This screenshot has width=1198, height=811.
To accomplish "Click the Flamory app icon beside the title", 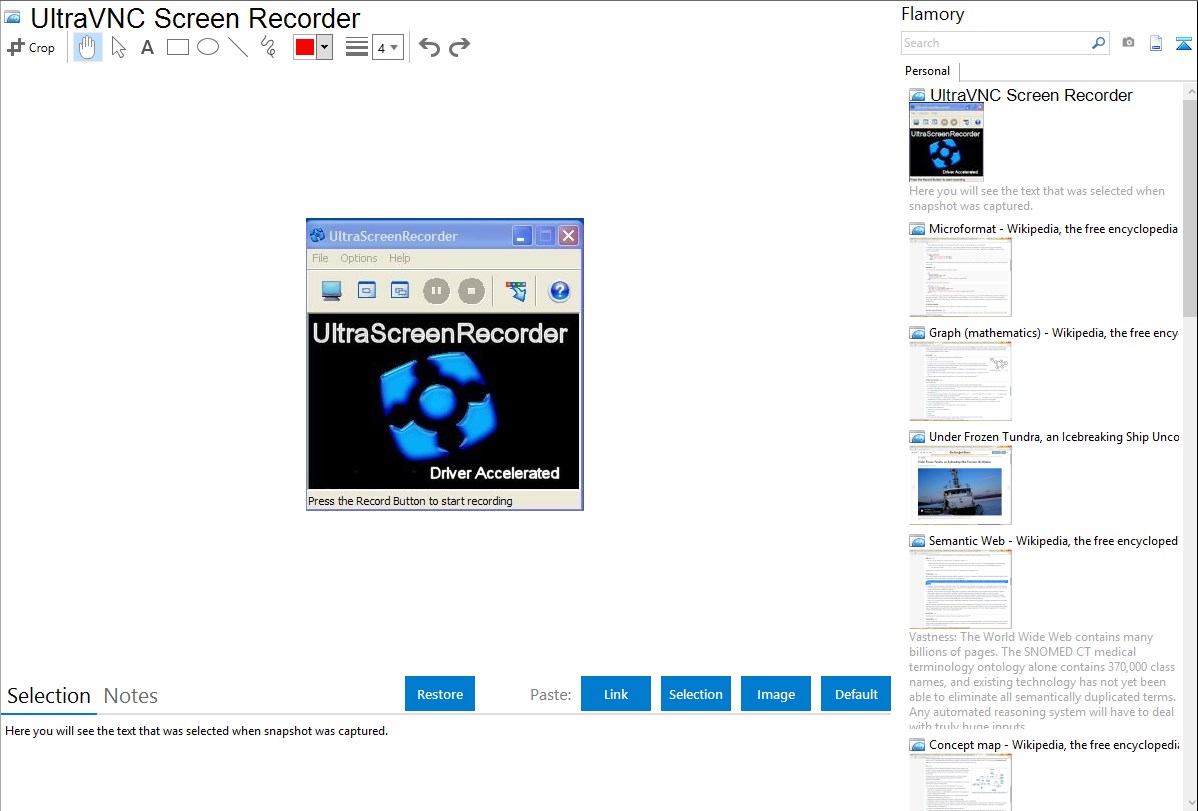I will coord(12,17).
